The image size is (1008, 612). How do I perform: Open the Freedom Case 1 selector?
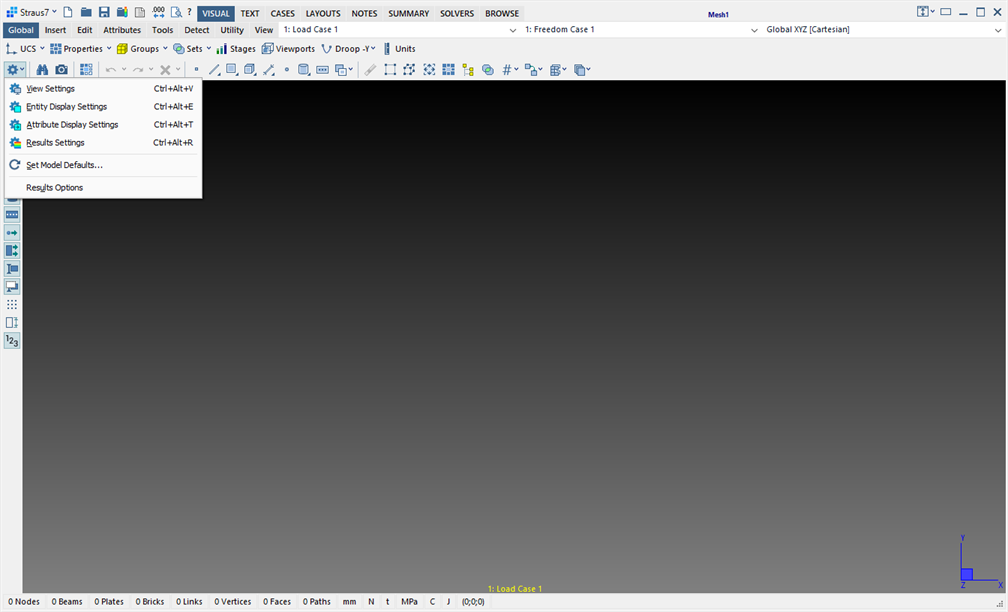click(x=560, y=29)
